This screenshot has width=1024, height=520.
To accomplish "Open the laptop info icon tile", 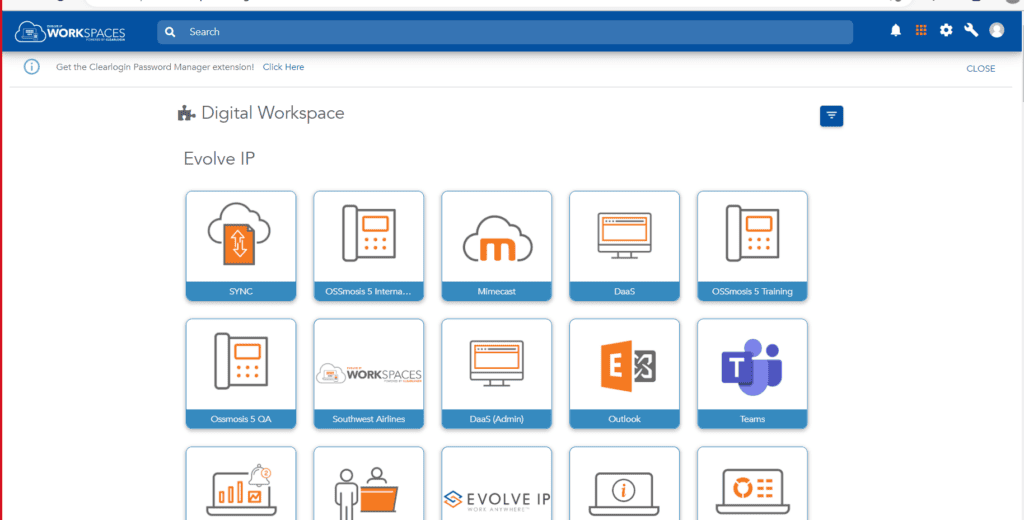I will point(624,483).
